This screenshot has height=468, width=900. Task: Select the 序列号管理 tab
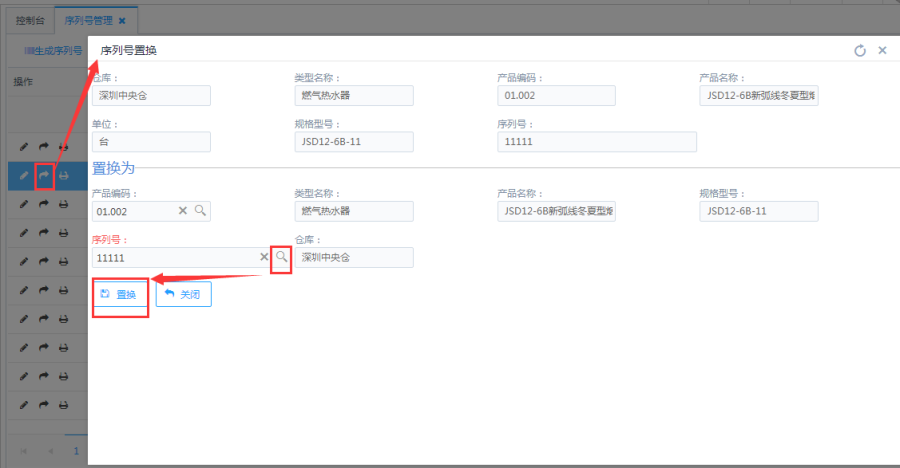86,20
